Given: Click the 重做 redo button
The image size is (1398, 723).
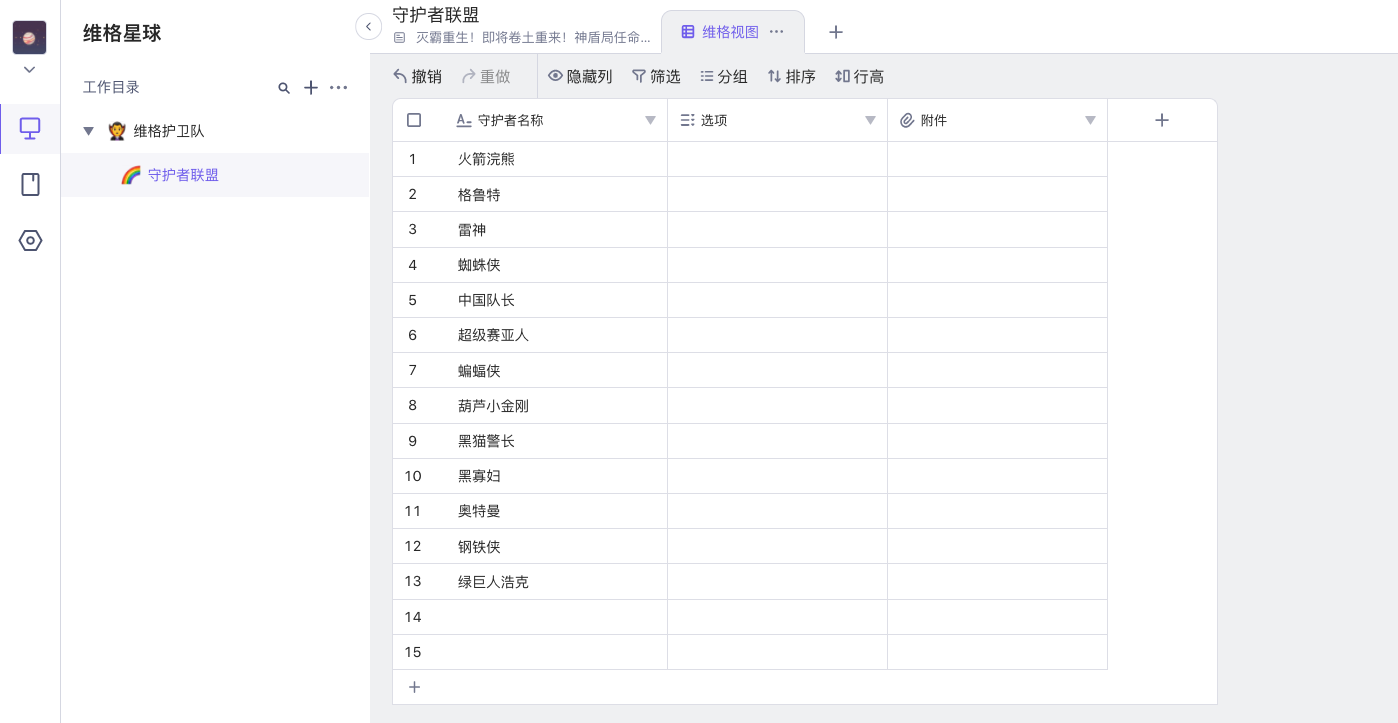Looking at the screenshot, I should 486,76.
